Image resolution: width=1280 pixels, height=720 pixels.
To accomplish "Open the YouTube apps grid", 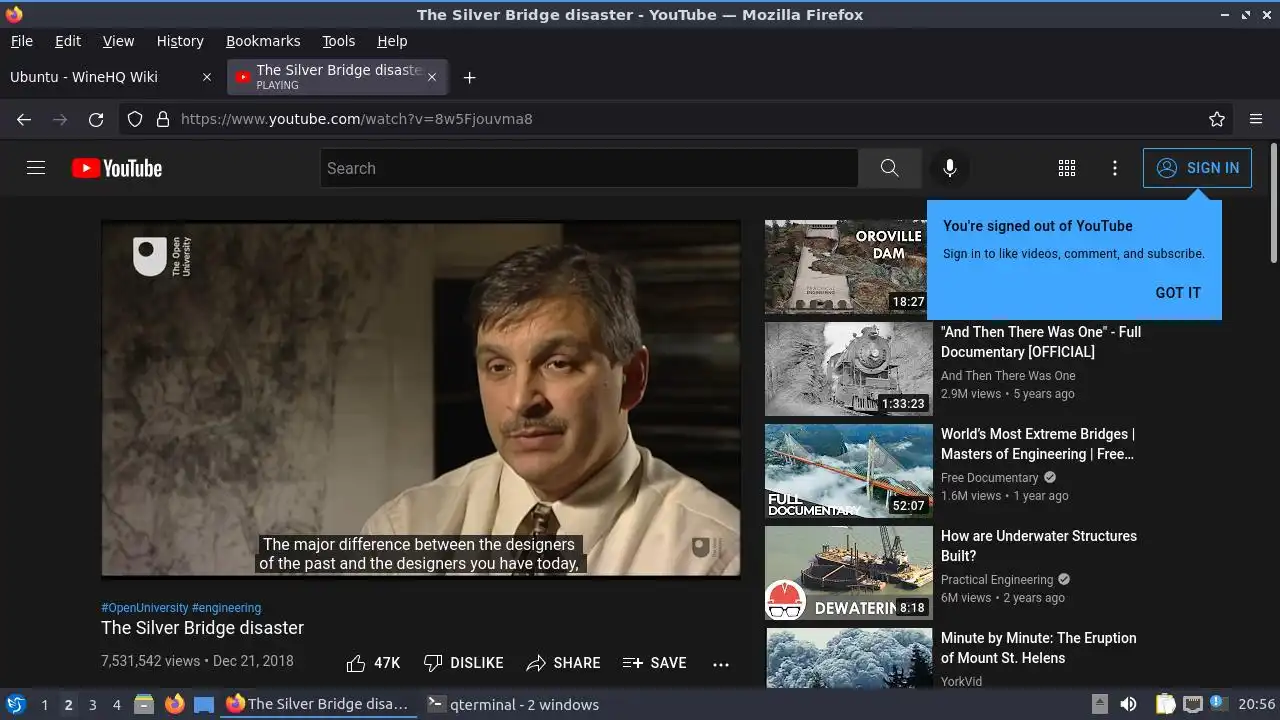I will click(x=1067, y=168).
